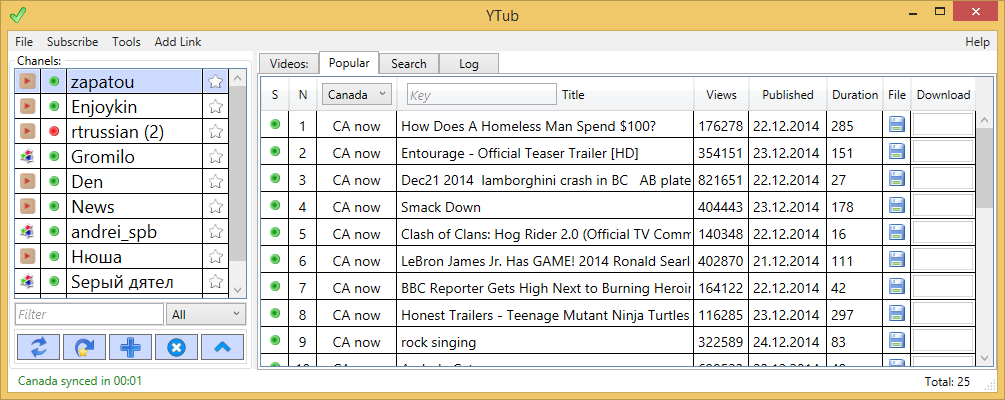This screenshot has width=1005, height=400.
Task: Click save file icon for Smack Down video
Action: [897, 205]
